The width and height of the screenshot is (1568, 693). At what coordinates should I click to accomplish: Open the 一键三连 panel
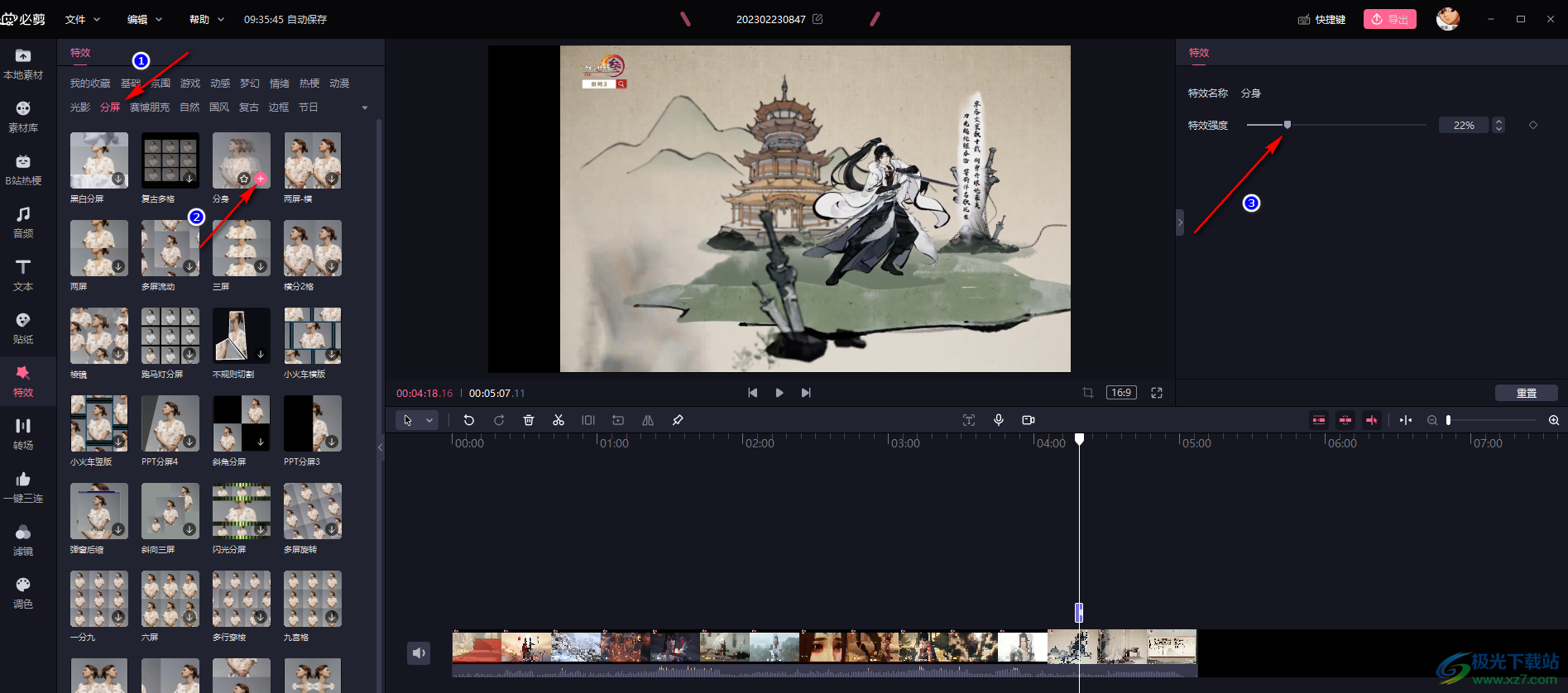coord(23,487)
